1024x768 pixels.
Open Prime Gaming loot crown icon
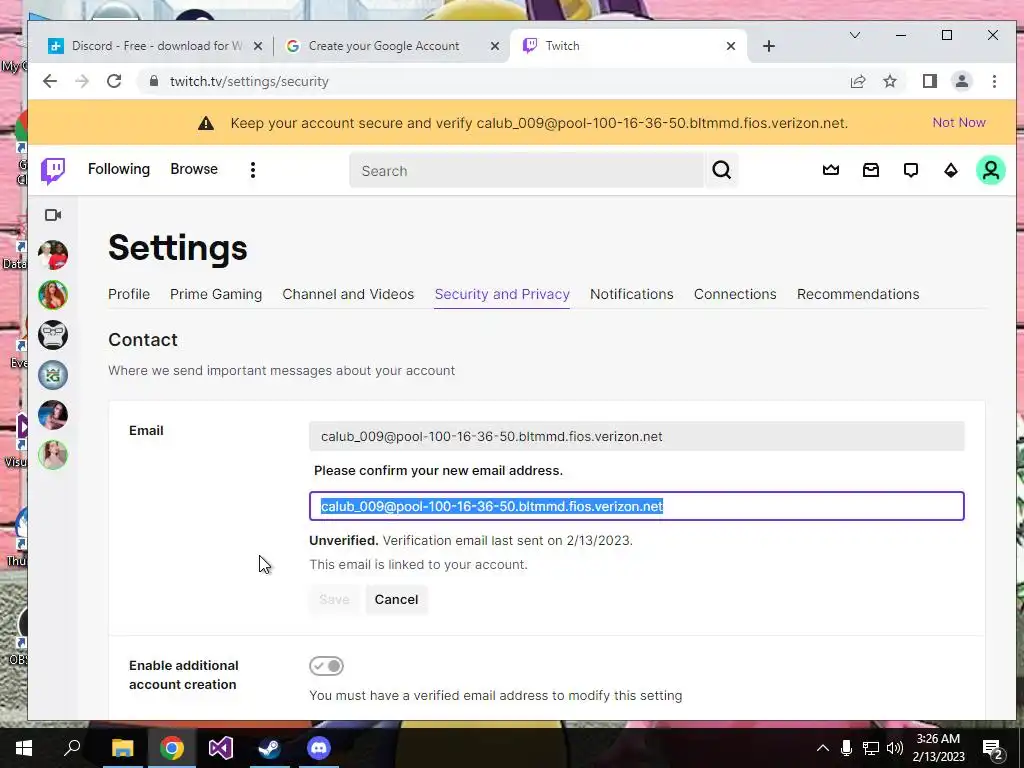click(x=831, y=170)
